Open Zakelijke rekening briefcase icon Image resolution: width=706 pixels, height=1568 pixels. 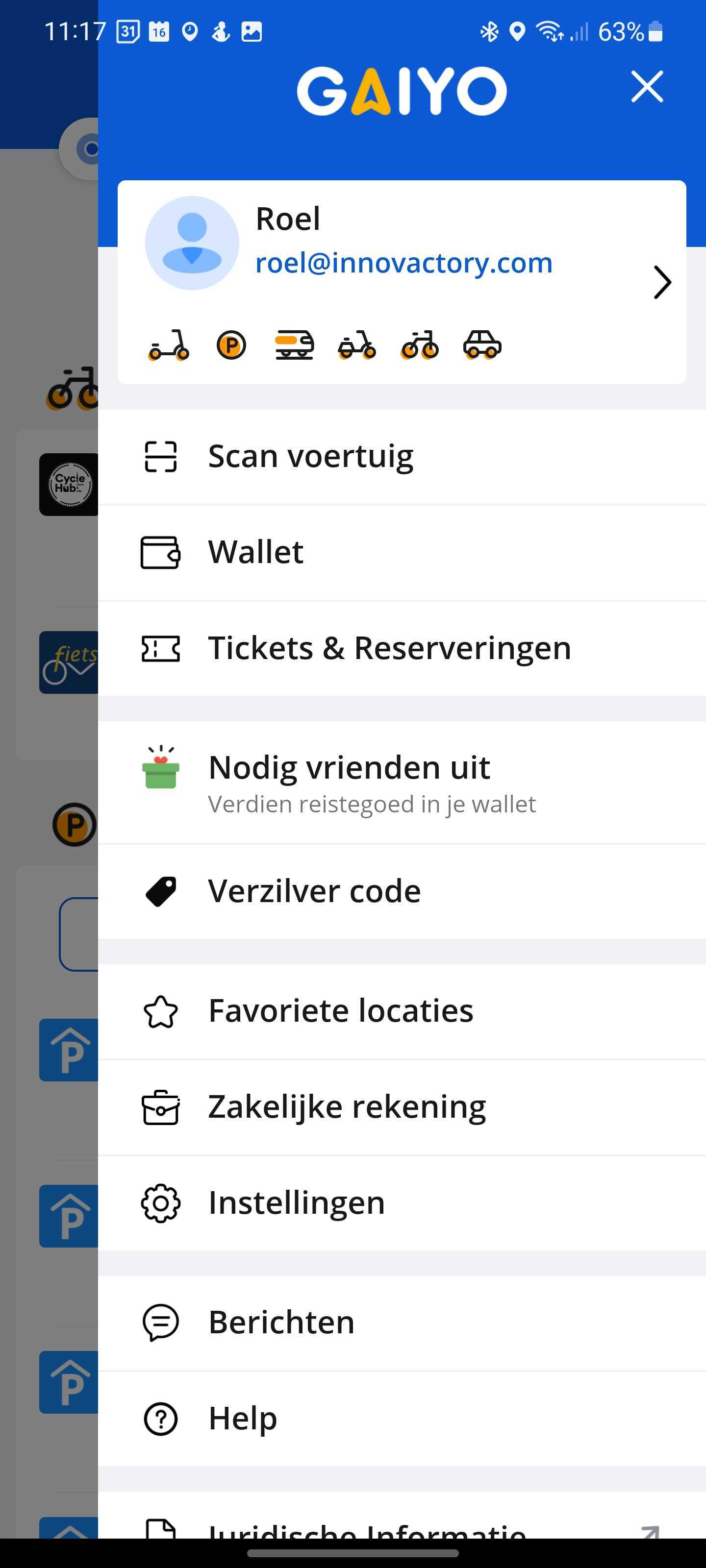[161, 1107]
